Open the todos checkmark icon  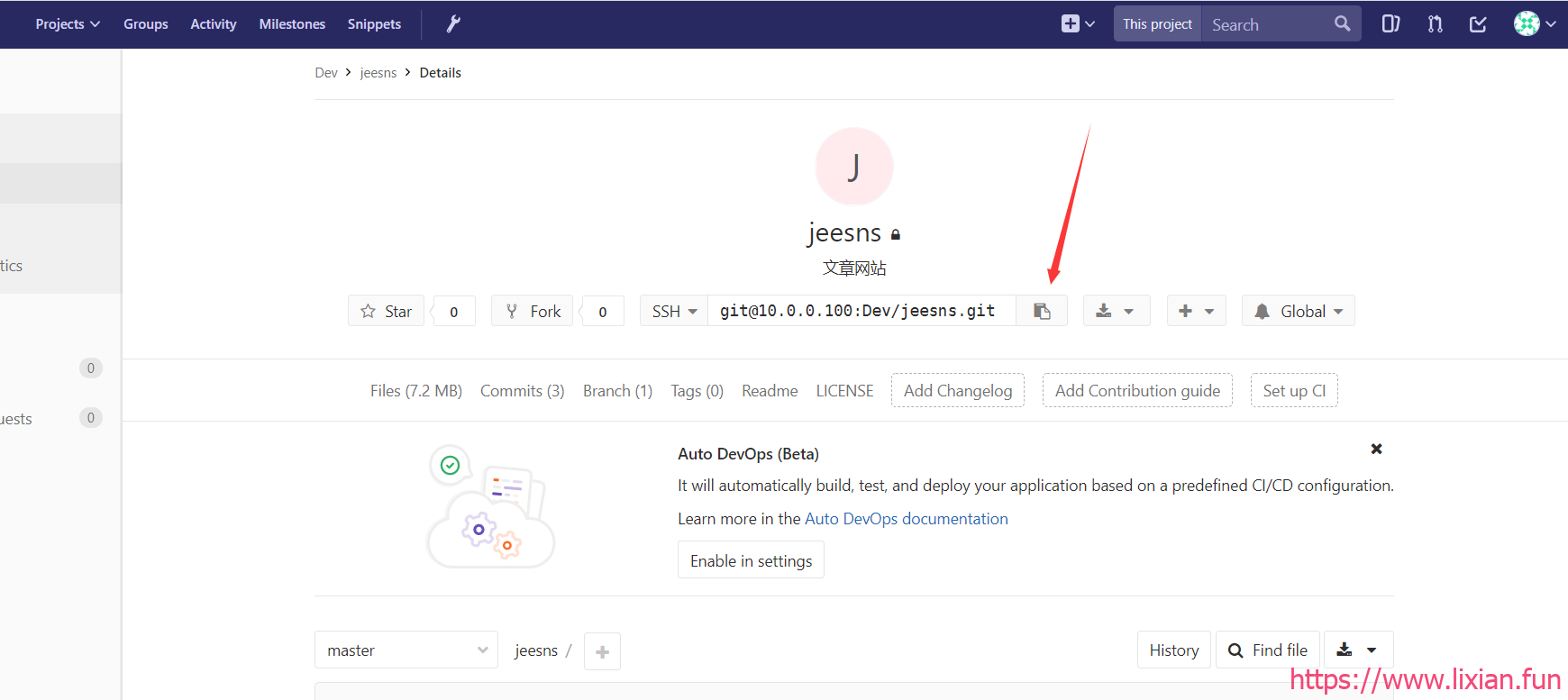(1478, 24)
